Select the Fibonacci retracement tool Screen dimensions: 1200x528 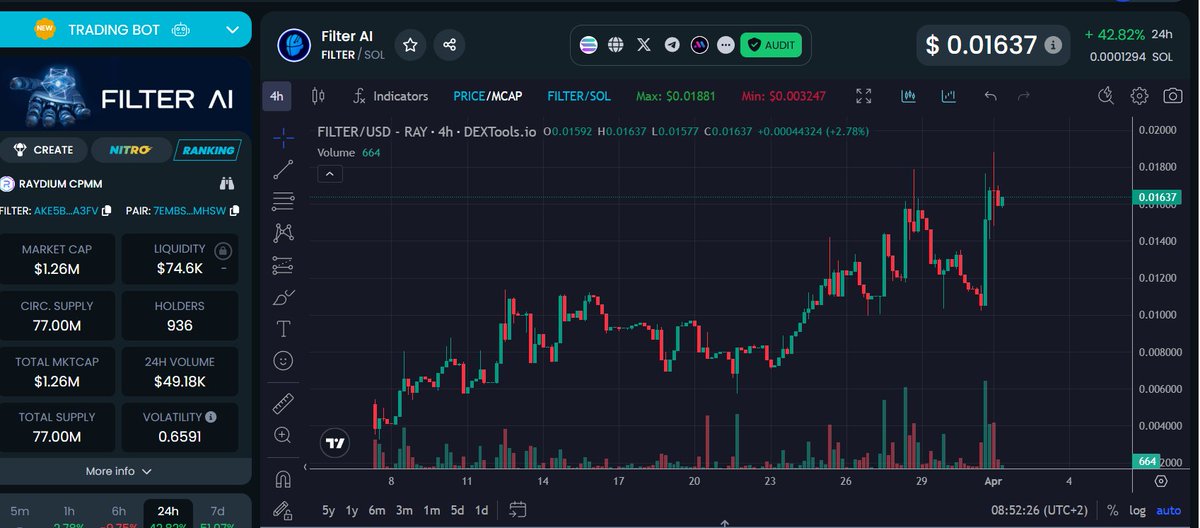pos(283,201)
